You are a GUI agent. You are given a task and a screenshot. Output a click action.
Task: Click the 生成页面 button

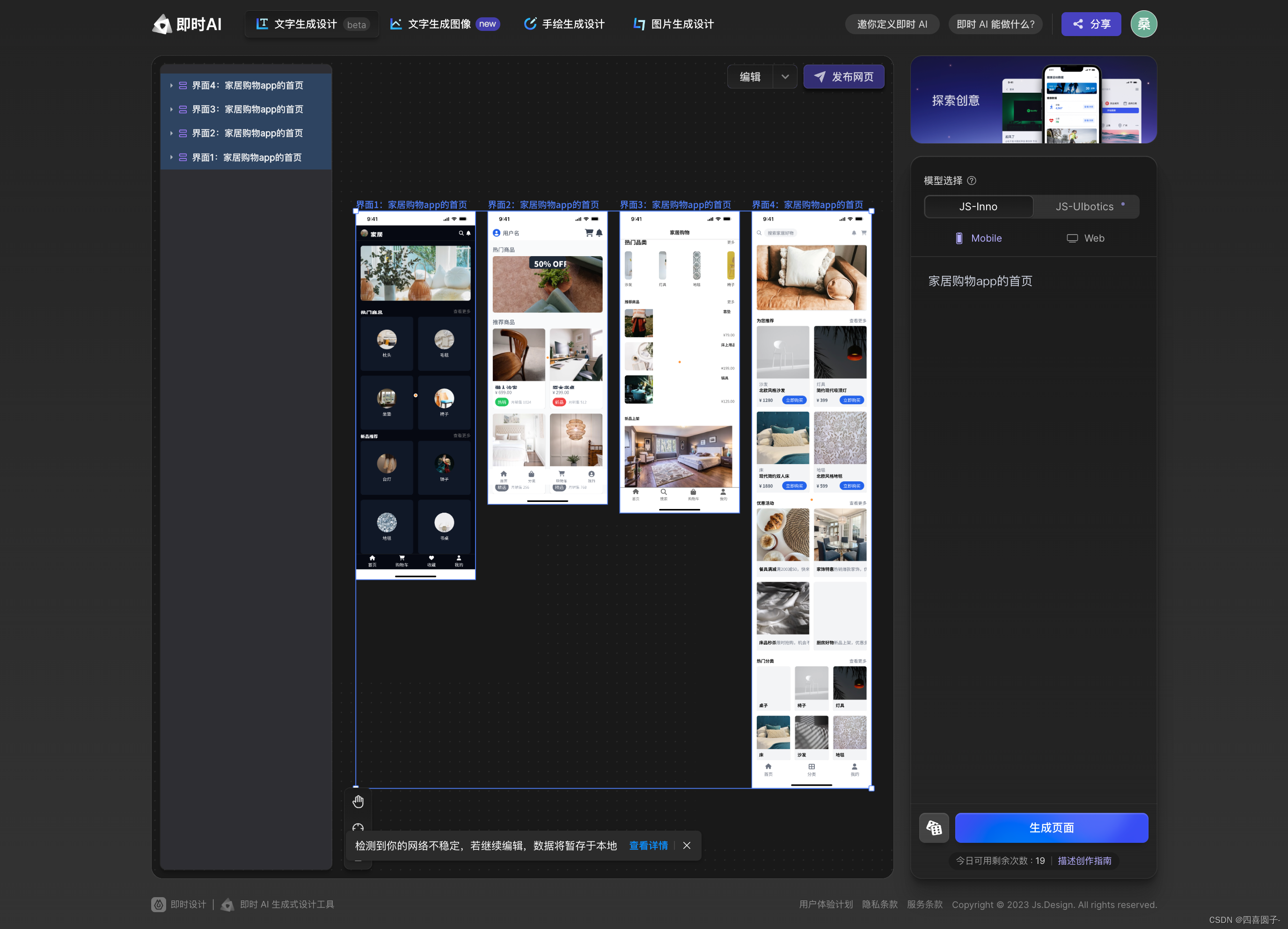pyautogui.click(x=1051, y=828)
